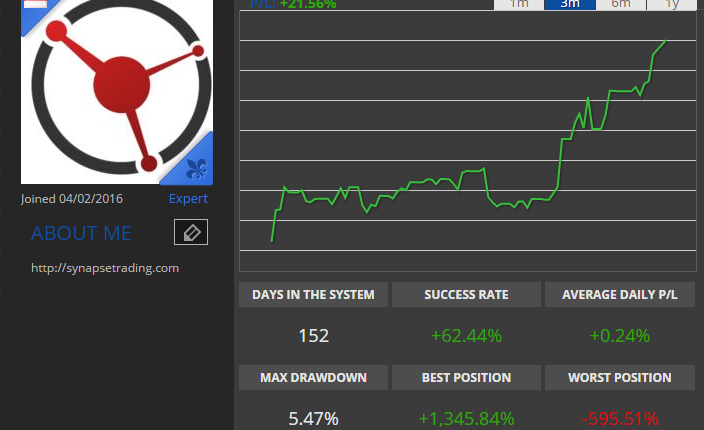Select the 3m chart period tab

[570, 4]
